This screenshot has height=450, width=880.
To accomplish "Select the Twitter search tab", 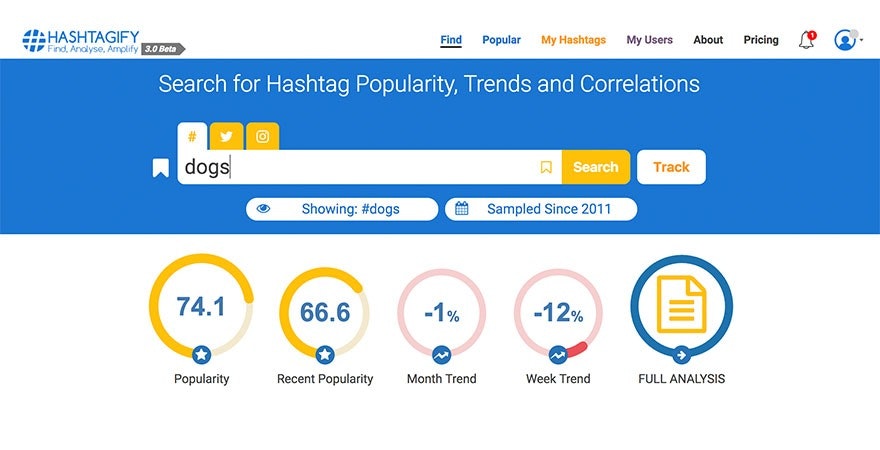I will click(x=227, y=137).
